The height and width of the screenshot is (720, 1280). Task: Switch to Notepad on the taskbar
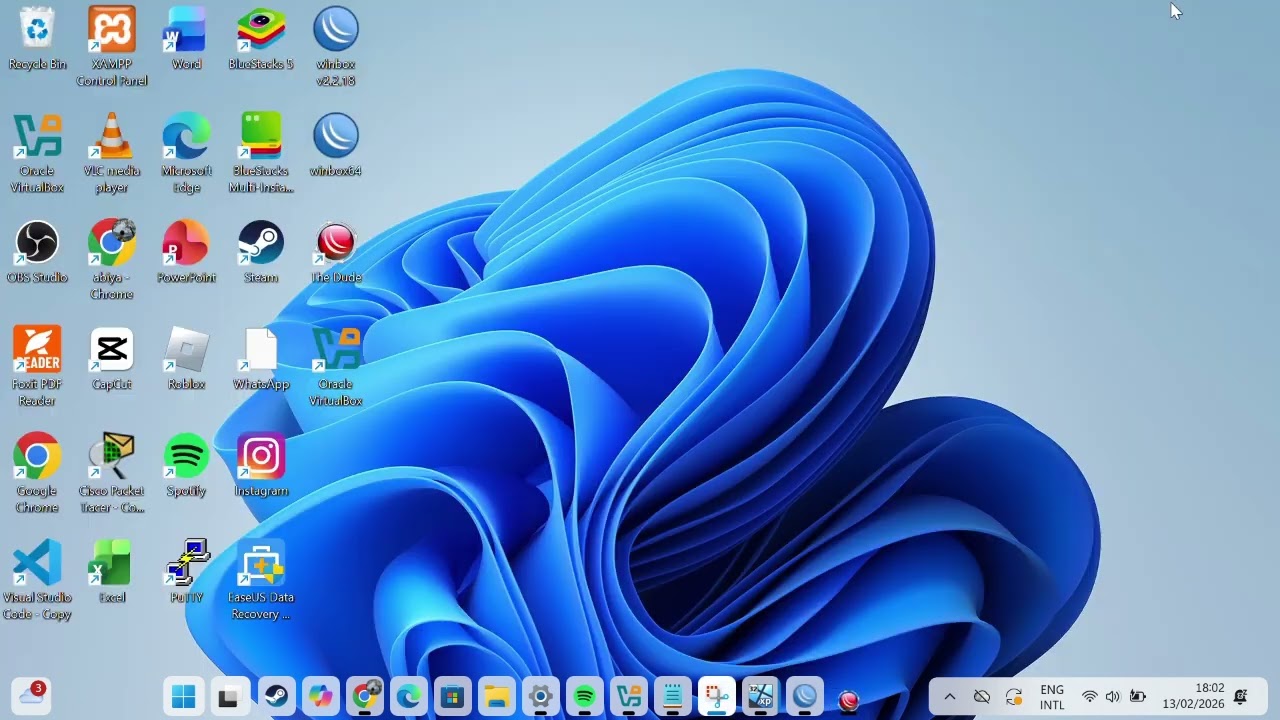pos(673,696)
